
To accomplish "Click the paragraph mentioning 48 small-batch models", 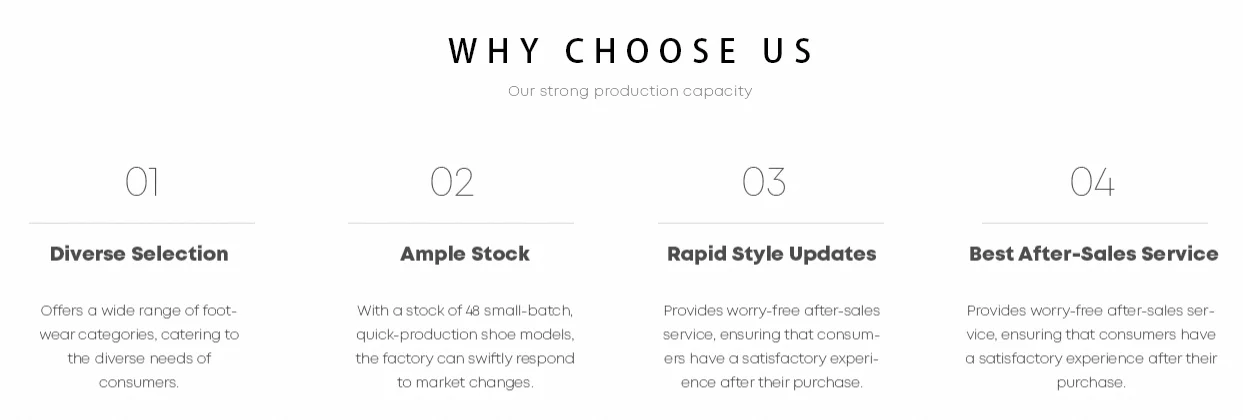I will click(x=465, y=346).
